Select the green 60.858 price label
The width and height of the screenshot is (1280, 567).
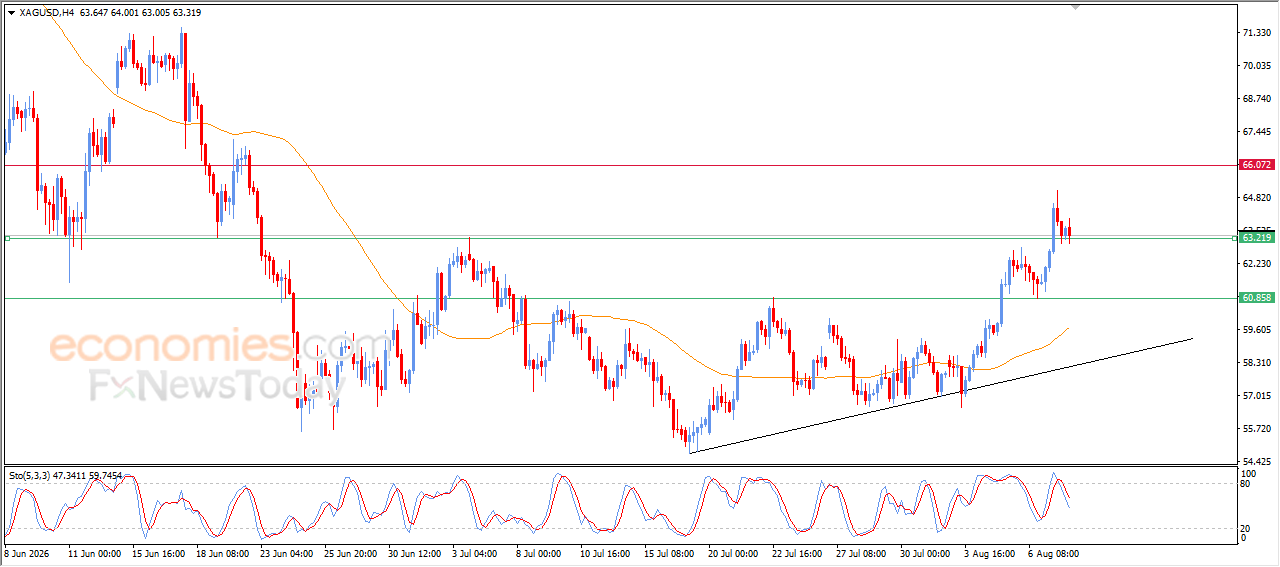click(1256, 298)
